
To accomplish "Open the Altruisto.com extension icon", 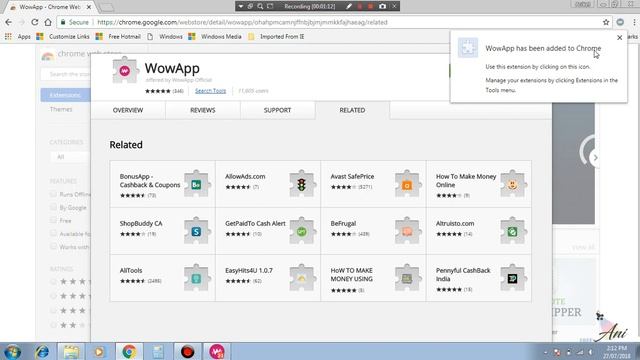I will [x=513, y=231].
